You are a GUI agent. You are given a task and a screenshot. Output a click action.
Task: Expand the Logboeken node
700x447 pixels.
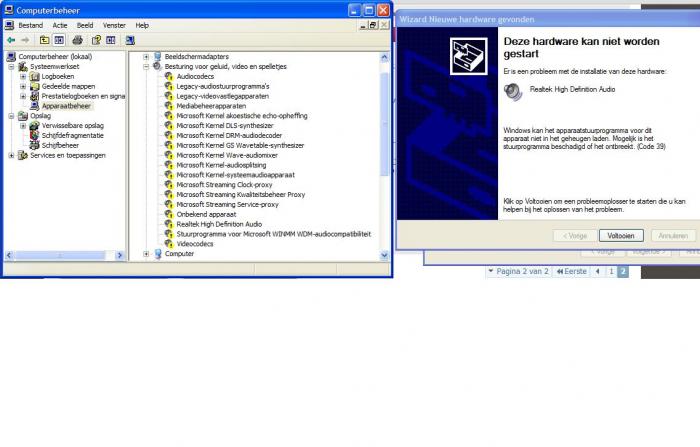pos(23,76)
